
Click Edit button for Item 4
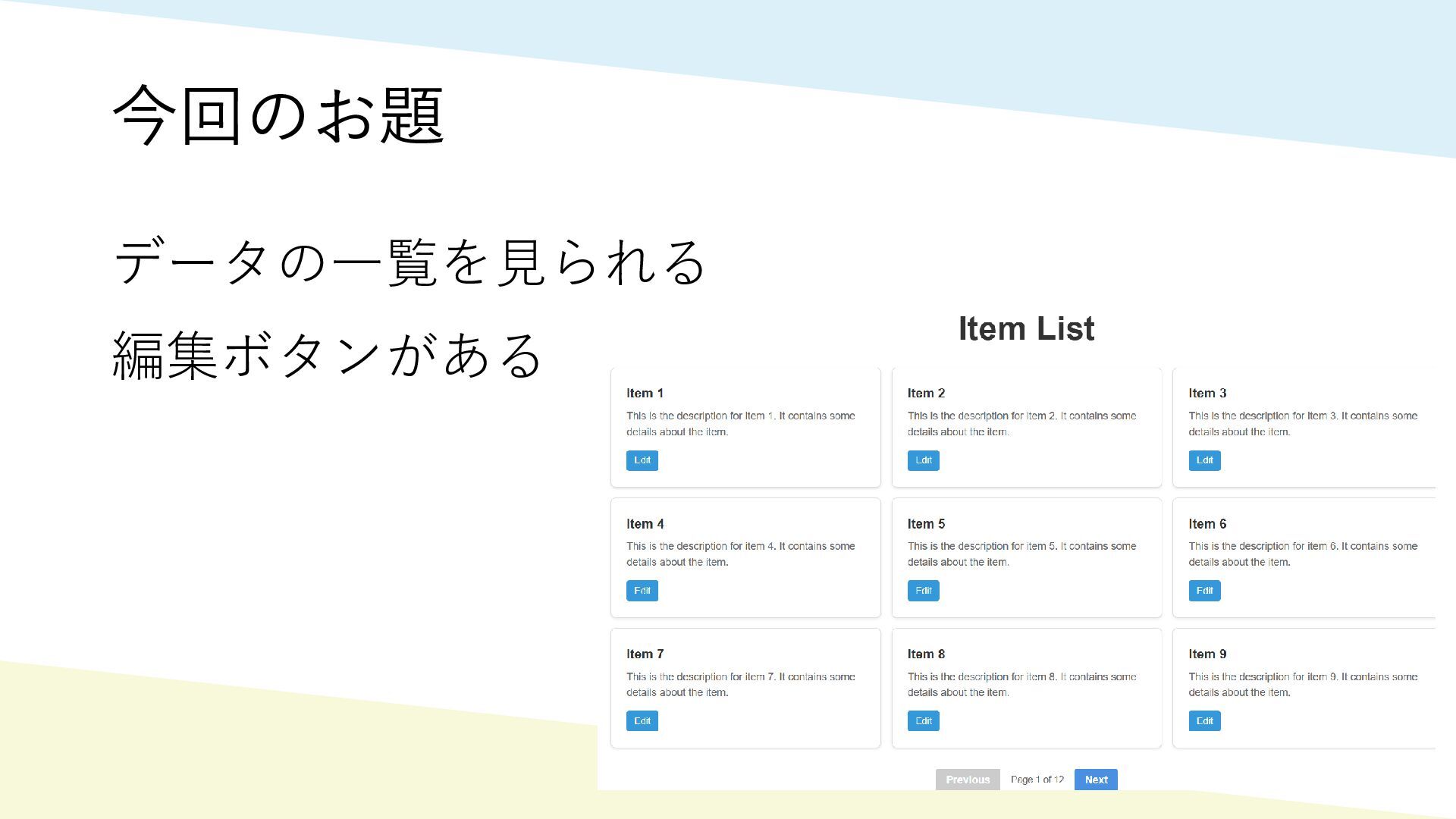(x=642, y=591)
